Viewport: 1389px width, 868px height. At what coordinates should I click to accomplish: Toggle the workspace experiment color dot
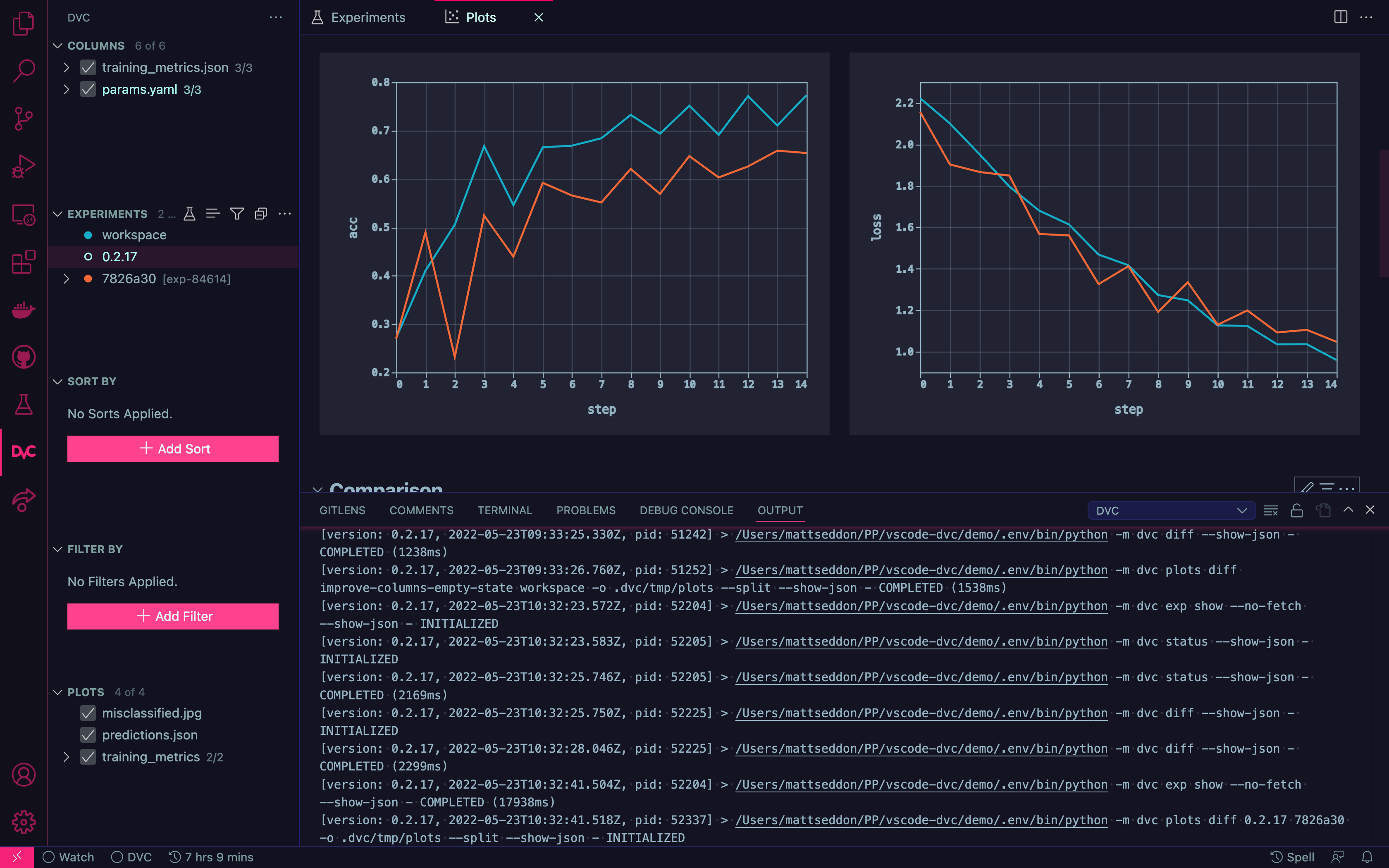pyautogui.click(x=88, y=235)
